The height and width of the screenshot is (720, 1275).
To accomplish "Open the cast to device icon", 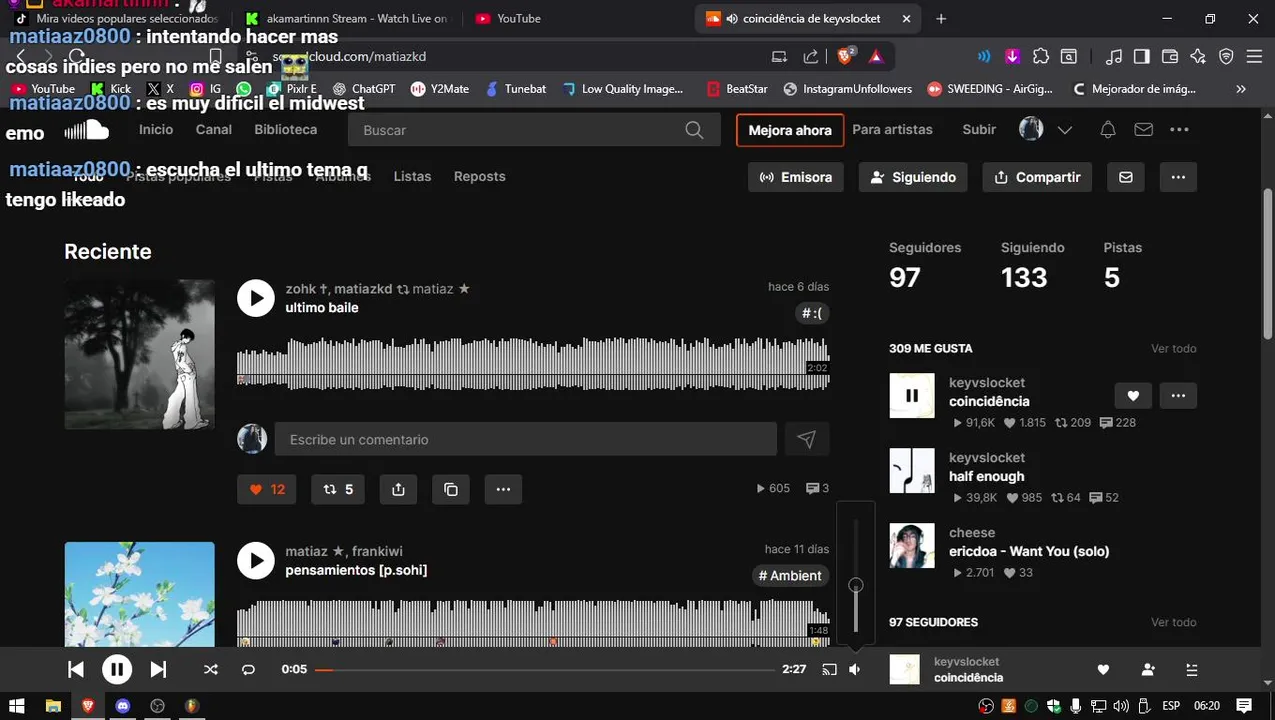I will click(829, 670).
